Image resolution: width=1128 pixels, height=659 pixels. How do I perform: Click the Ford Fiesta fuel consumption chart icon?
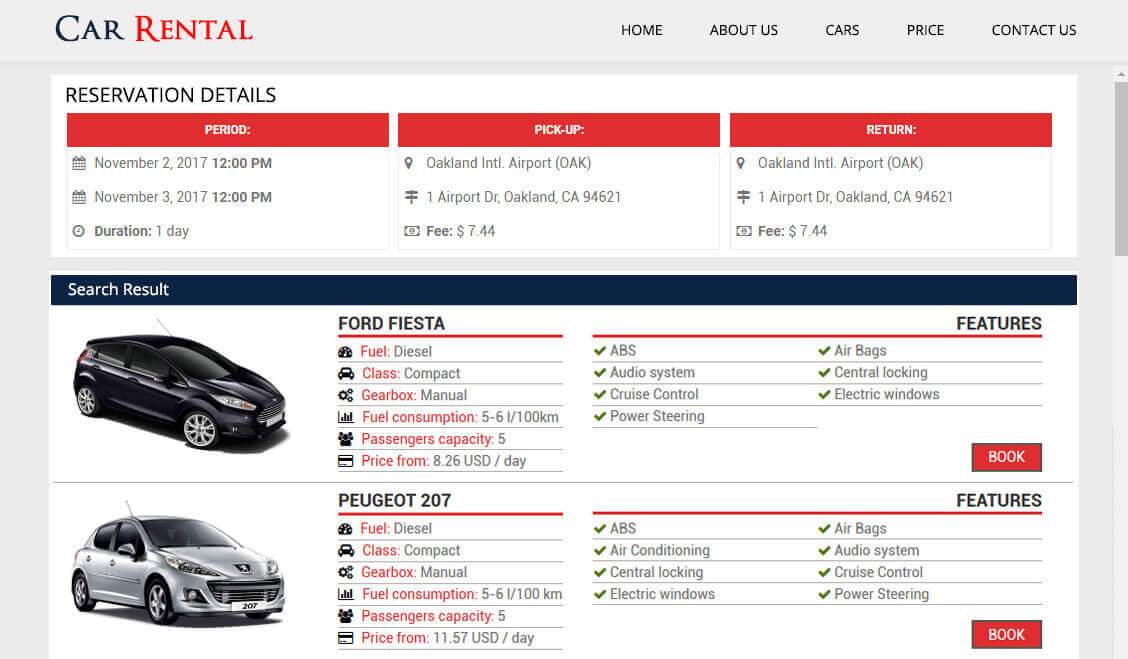pyautogui.click(x=346, y=417)
